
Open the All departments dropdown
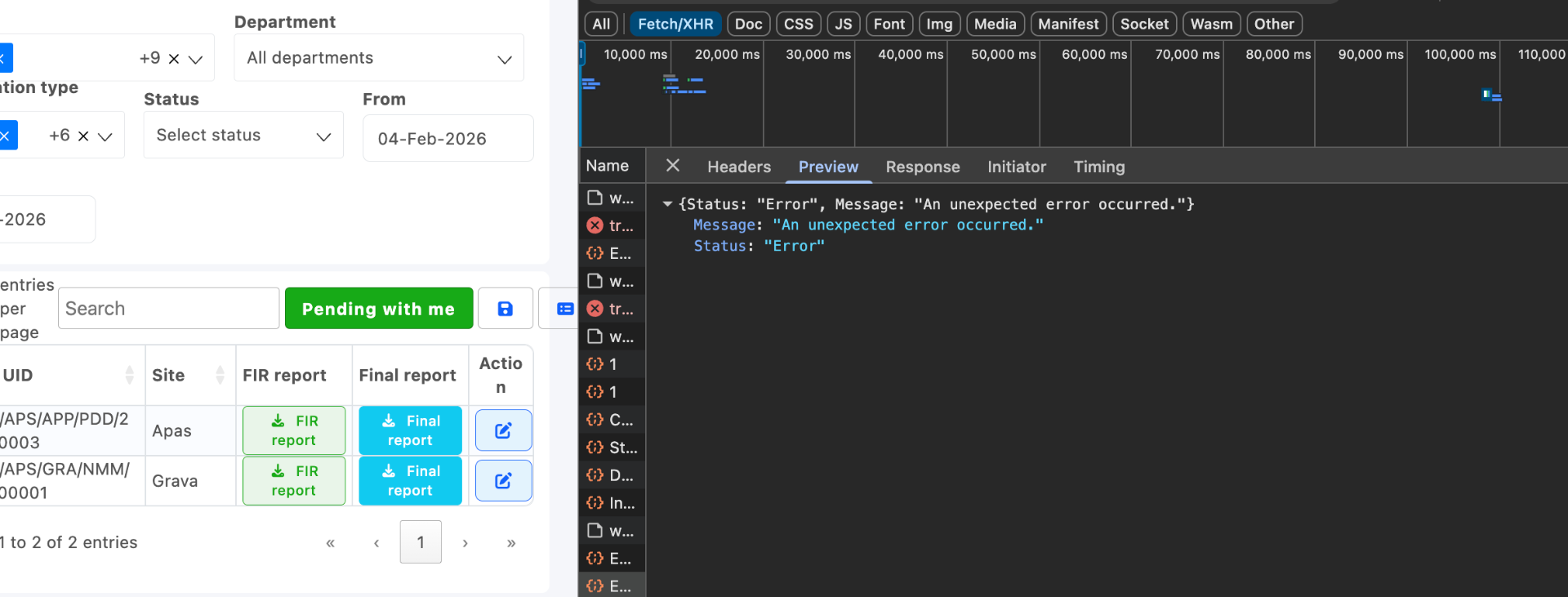[x=379, y=58]
